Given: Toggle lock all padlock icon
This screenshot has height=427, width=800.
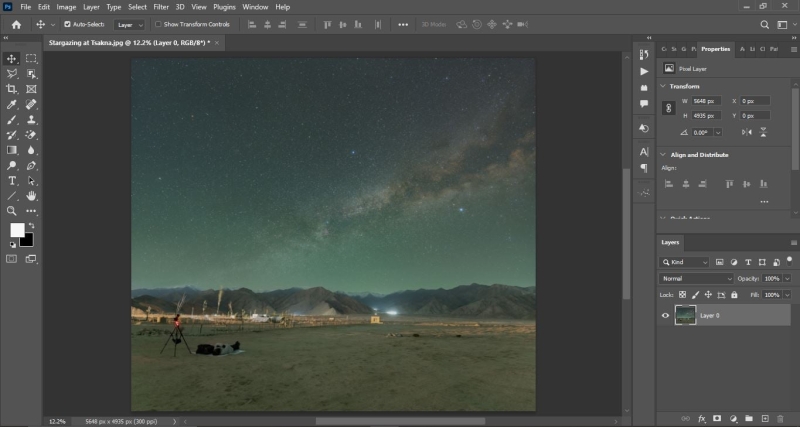Looking at the screenshot, I should [x=734, y=295].
